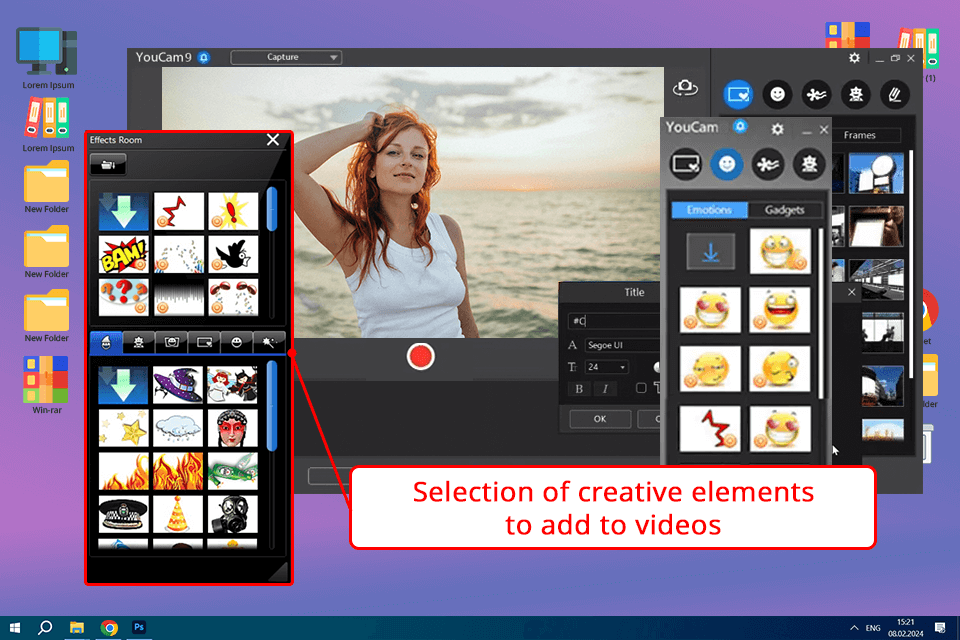Open the Segoe UI font dropdown

point(621,345)
